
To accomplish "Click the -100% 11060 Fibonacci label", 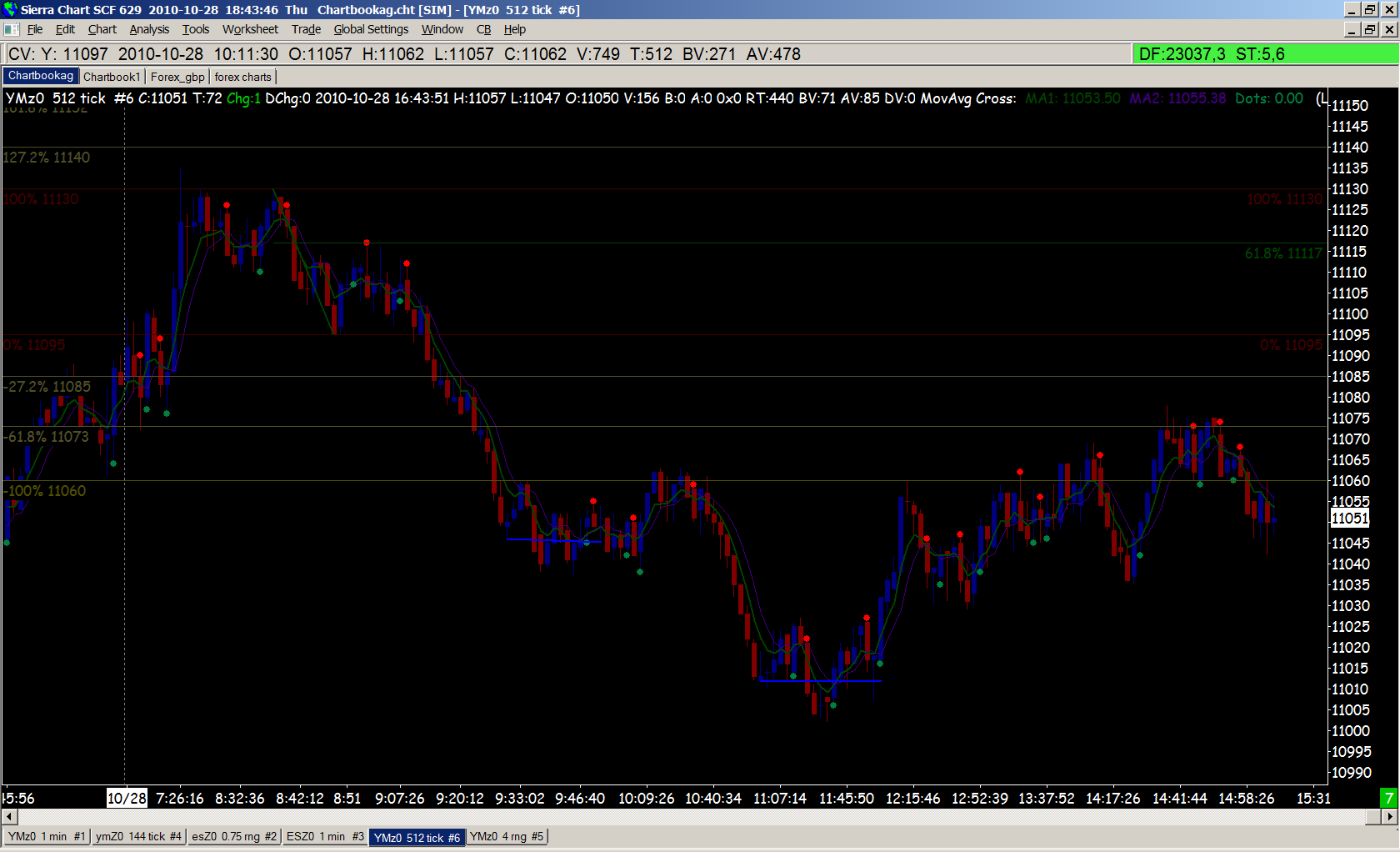I will [45, 491].
